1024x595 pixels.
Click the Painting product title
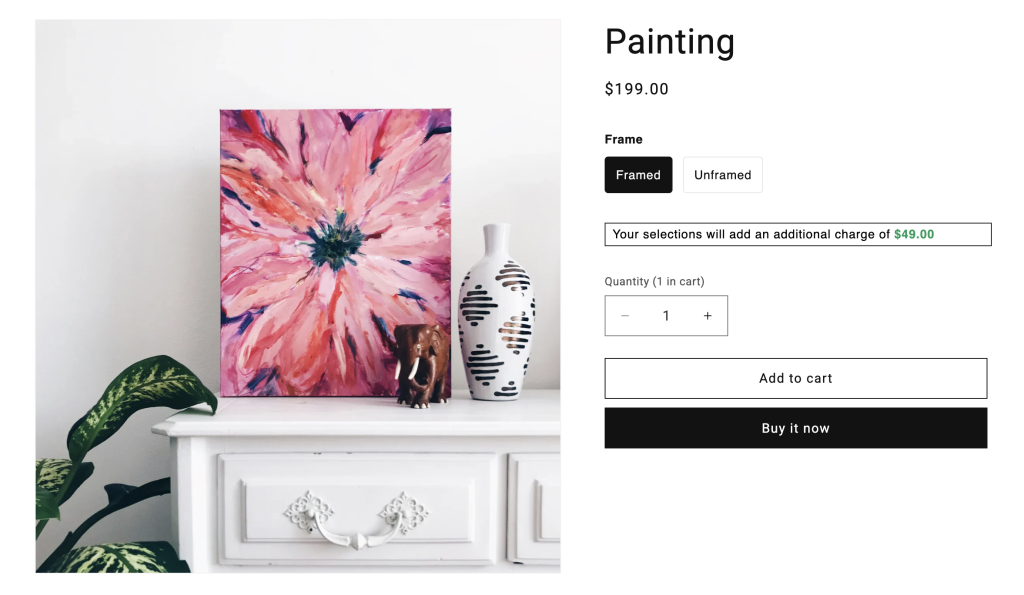pyautogui.click(x=669, y=41)
